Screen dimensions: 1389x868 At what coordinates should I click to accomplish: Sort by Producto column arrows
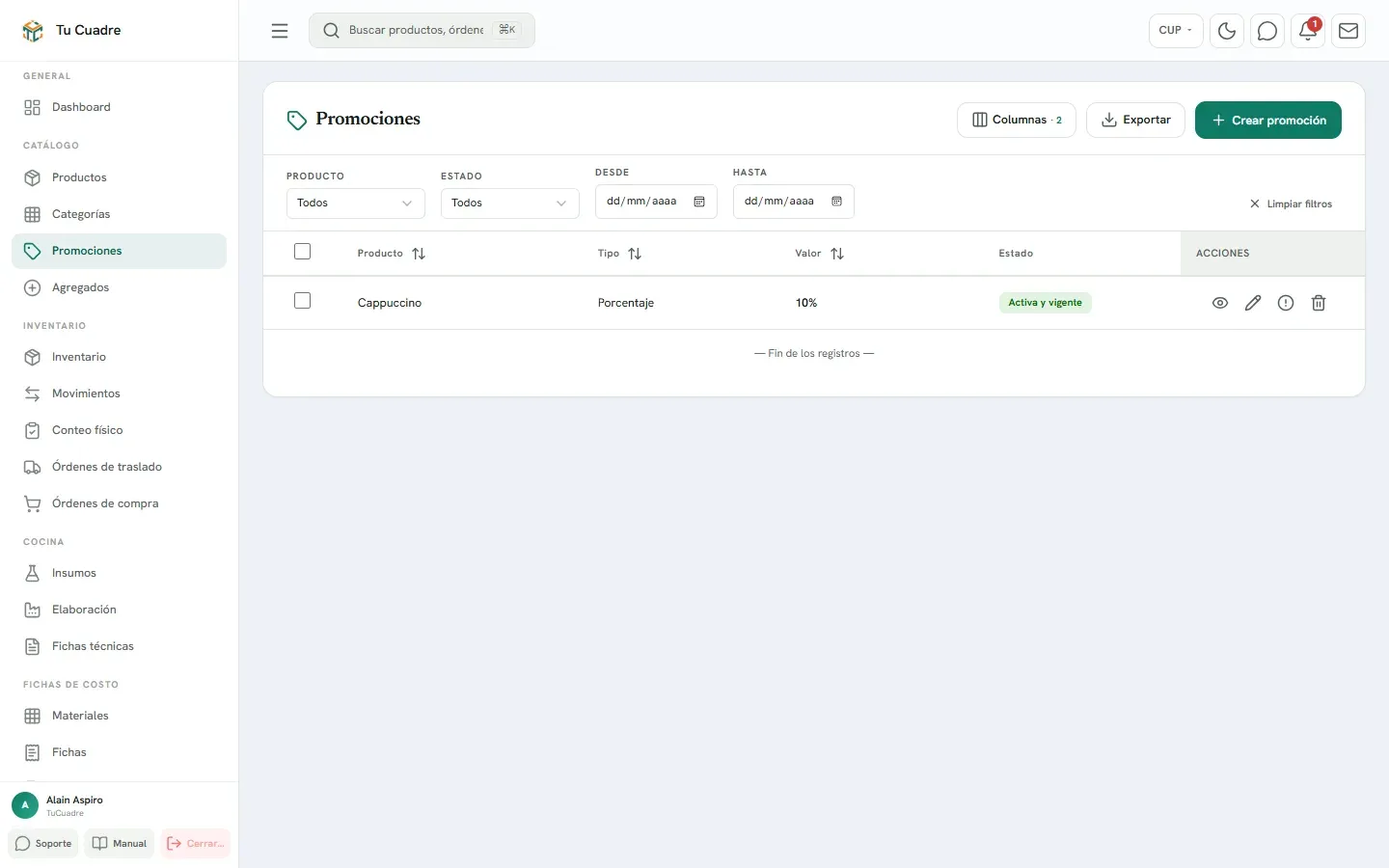point(419,254)
